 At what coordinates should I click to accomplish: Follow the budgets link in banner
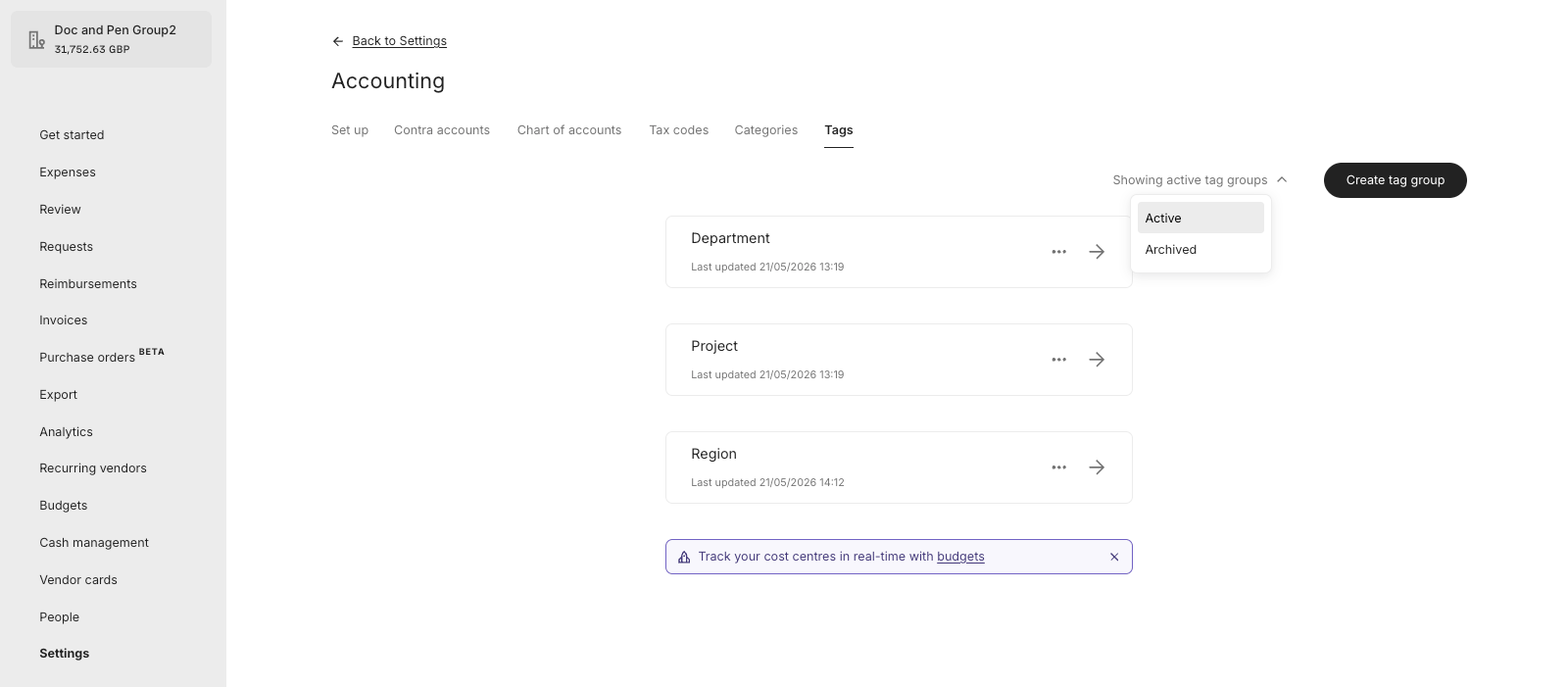coord(960,557)
